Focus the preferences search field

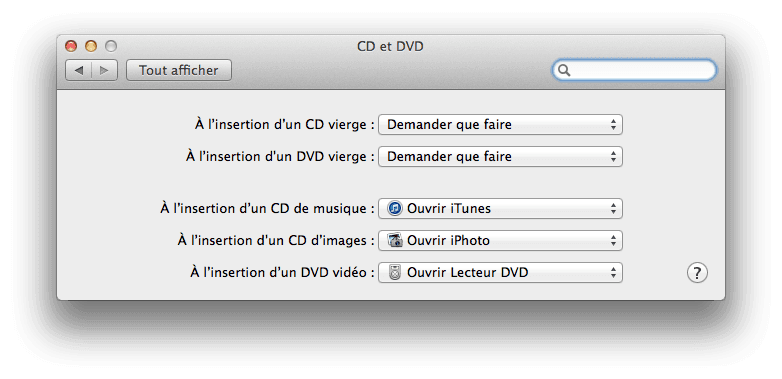pyautogui.click(x=634, y=70)
